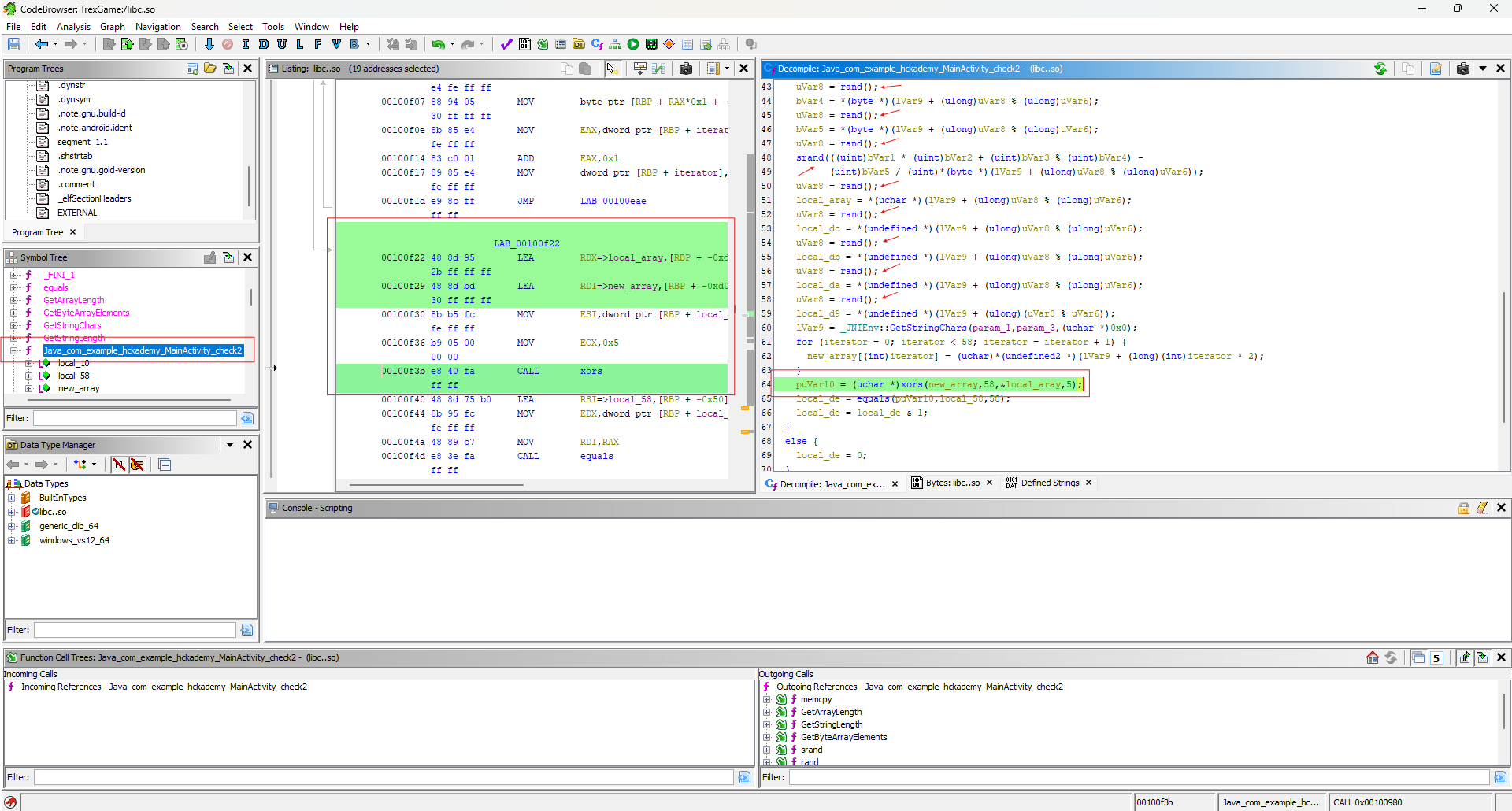Close the Defined Strings tab
The height and width of the screenshot is (811, 1512).
click(1088, 483)
